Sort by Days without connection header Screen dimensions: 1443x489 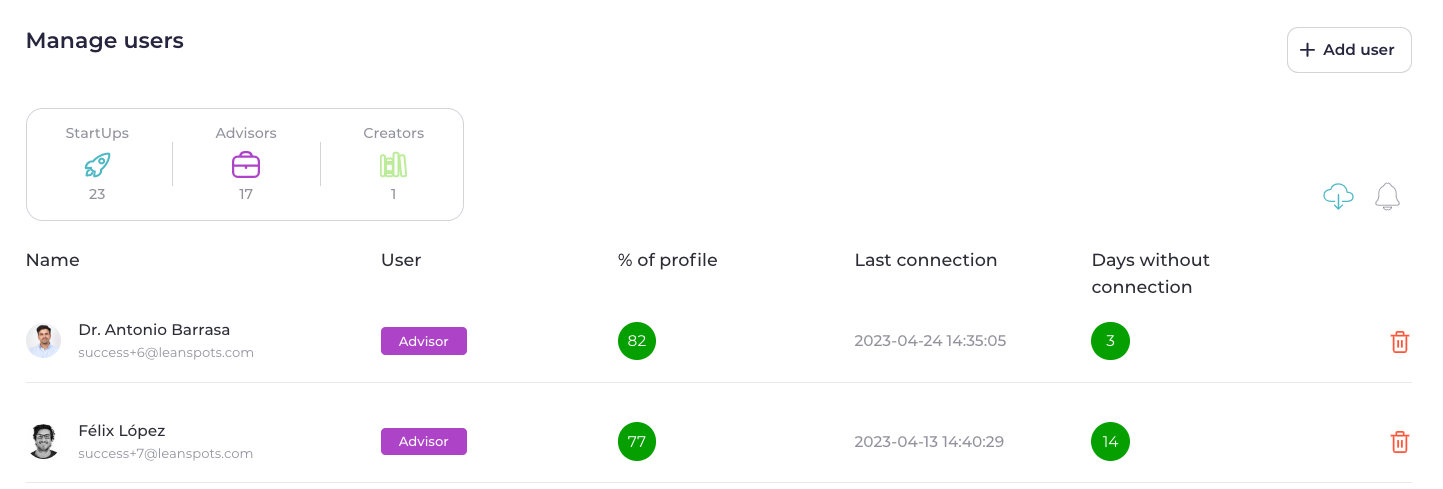click(x=1151, y=273)
